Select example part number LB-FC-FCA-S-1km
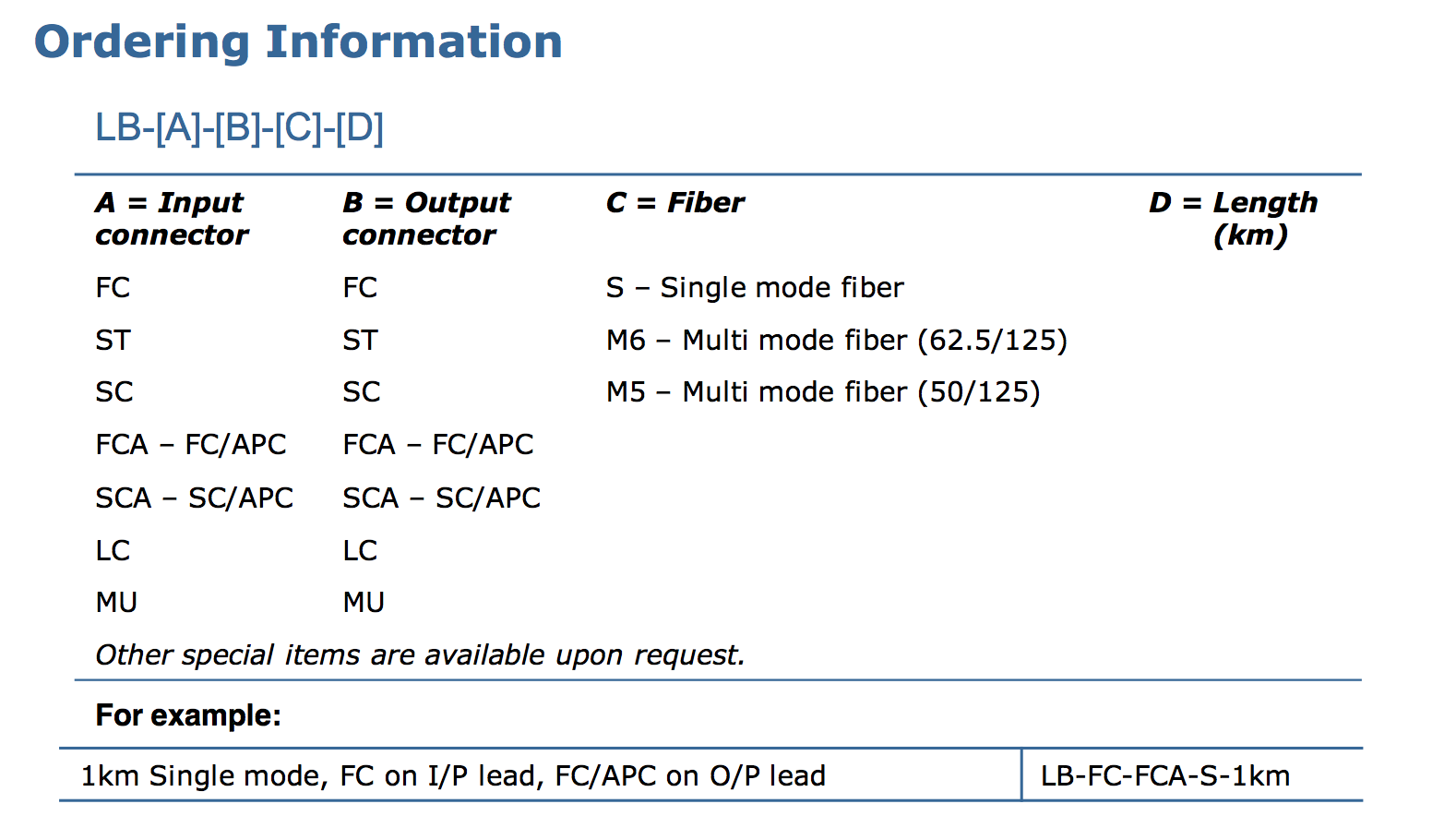 click(1165, 775)
